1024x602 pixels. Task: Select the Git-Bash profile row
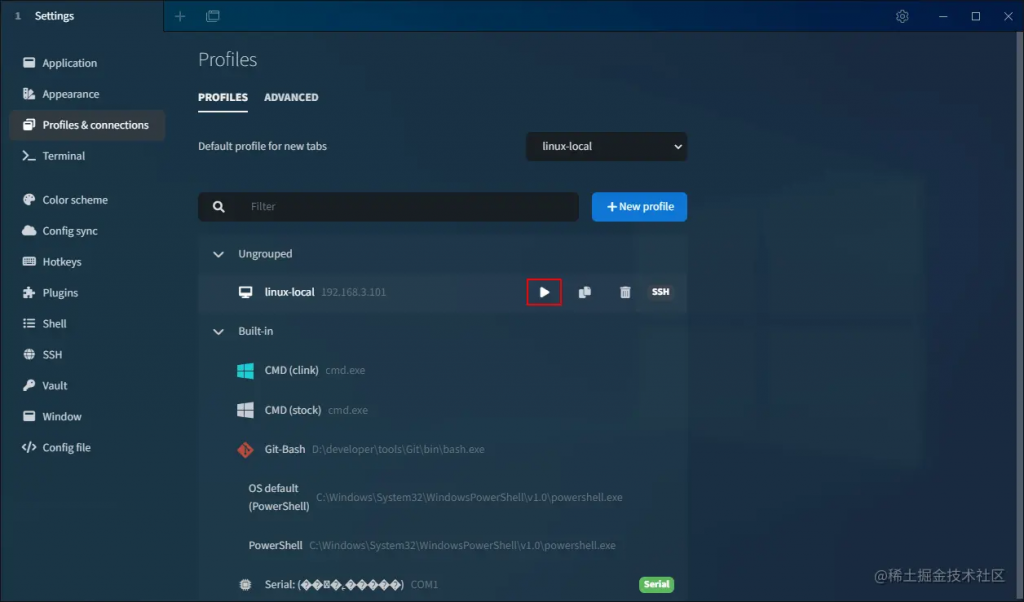coord(443,449)
